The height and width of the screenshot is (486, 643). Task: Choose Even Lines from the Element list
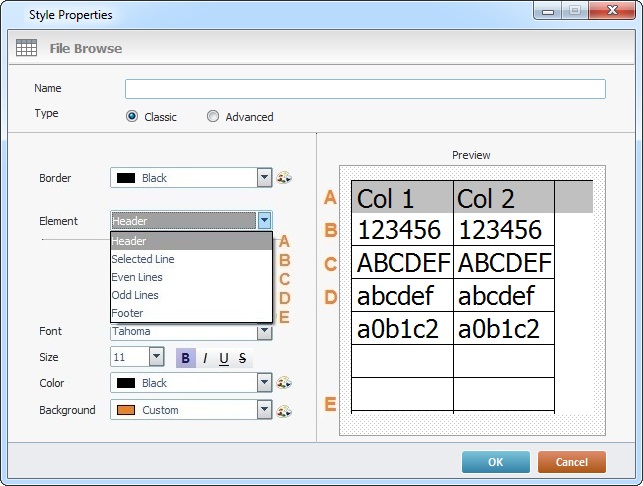tap(137, 277)
